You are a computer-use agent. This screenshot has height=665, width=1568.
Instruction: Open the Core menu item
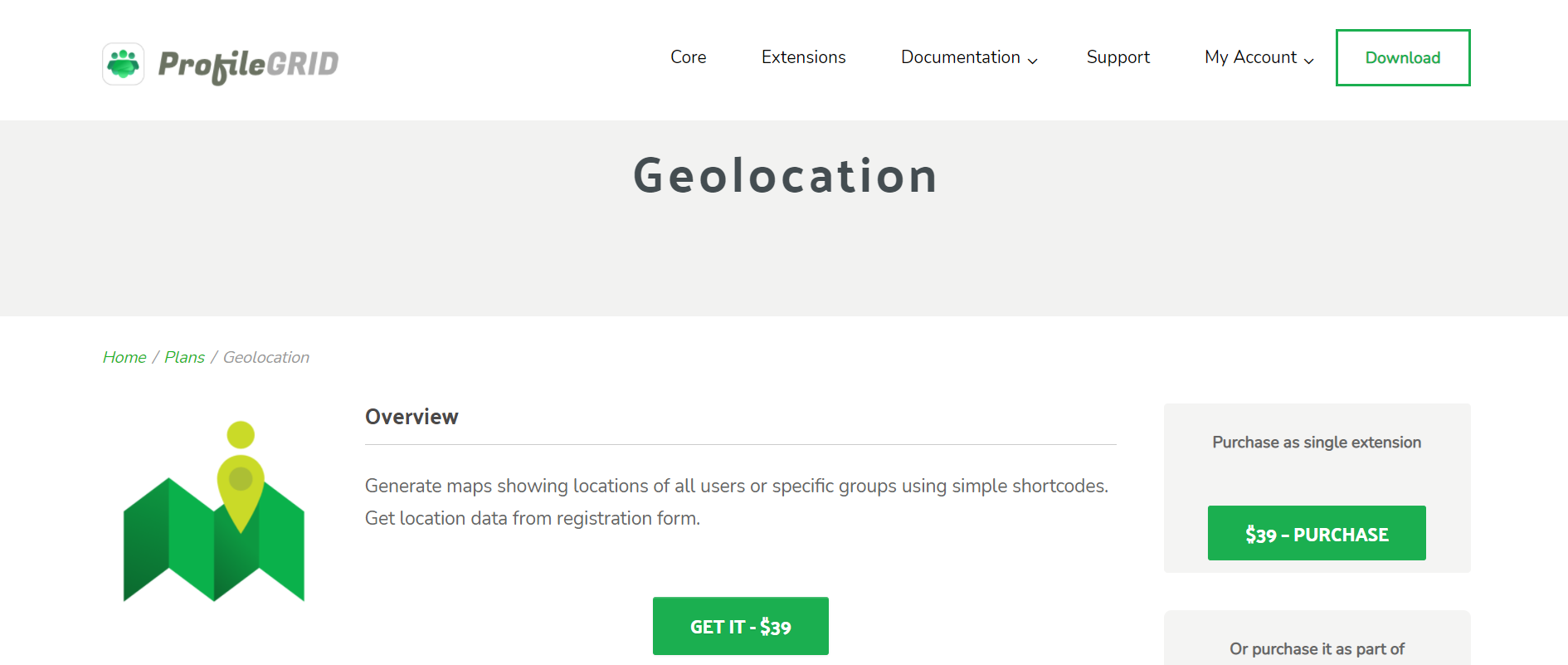click(688, 57)
